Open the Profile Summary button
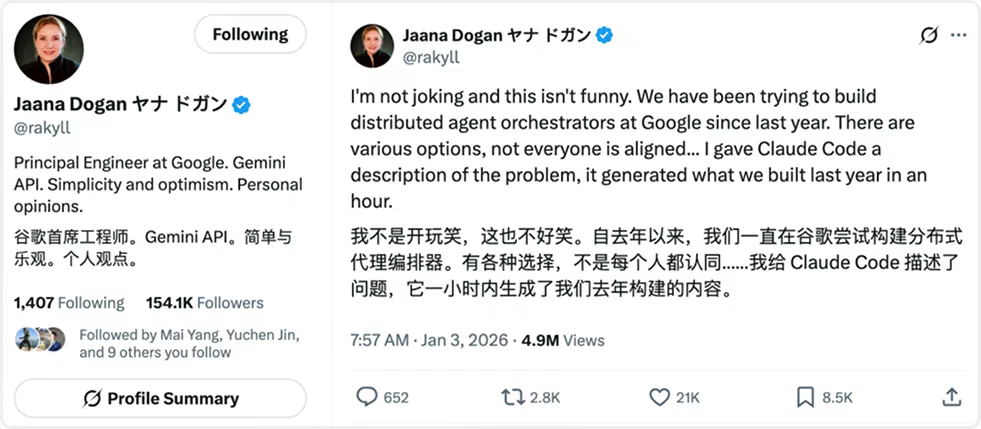 pos(160,398)
